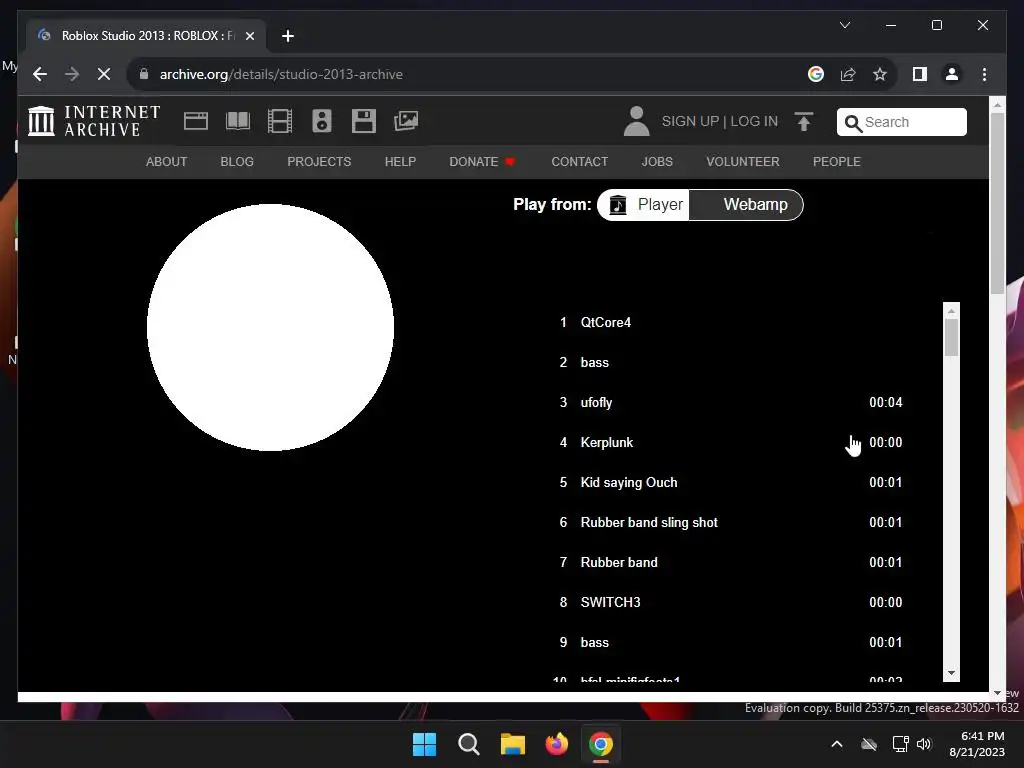Open the Software floppy disk icon
The height and width of the screenshot is (768, 1024).
pyautogui.click(x=364, y=121)
